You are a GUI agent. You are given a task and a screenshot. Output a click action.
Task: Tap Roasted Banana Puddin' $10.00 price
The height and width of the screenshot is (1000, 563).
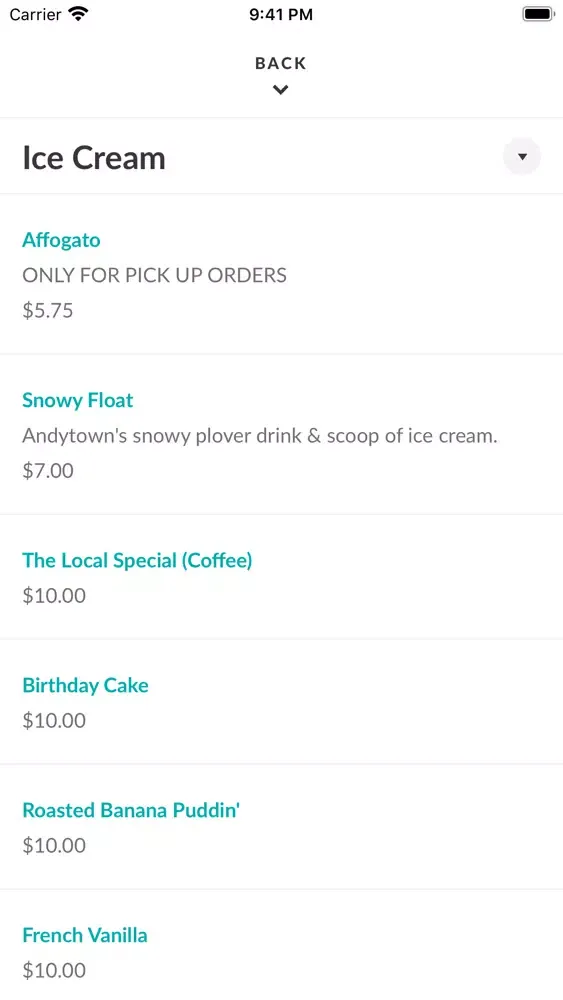[x=54, y=846]
